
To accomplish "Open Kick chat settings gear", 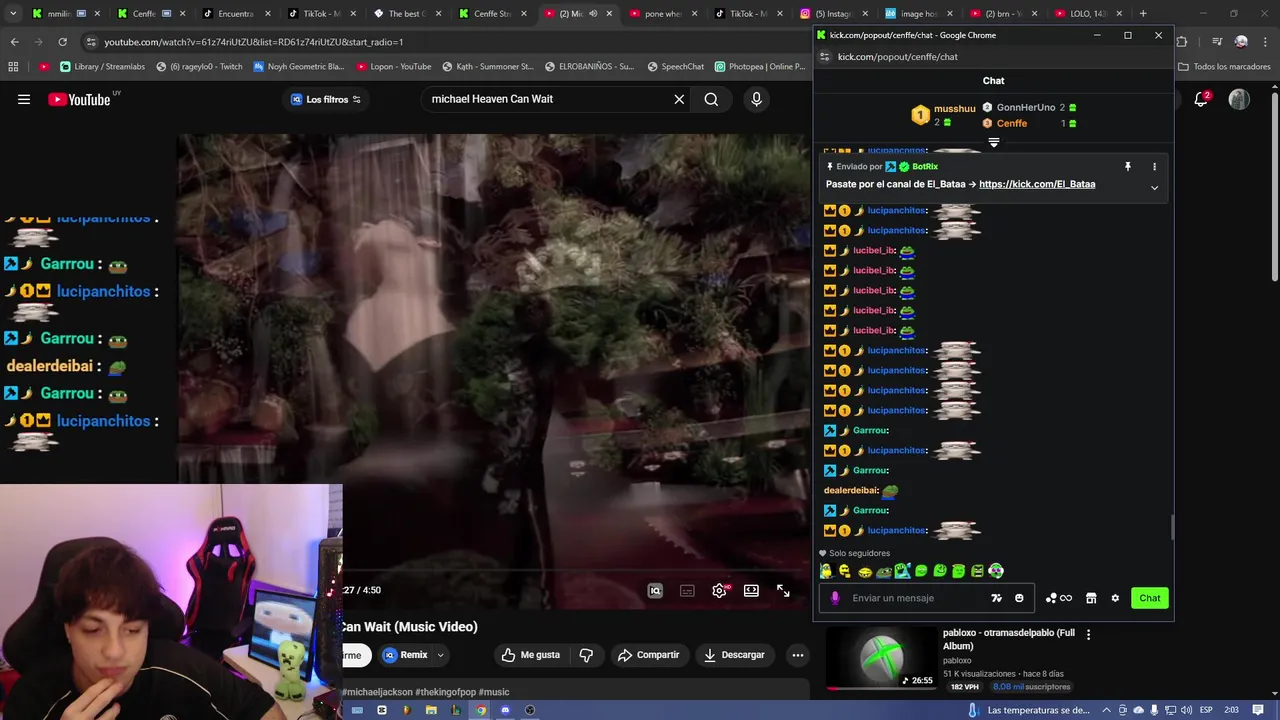I will (1115, 598).
